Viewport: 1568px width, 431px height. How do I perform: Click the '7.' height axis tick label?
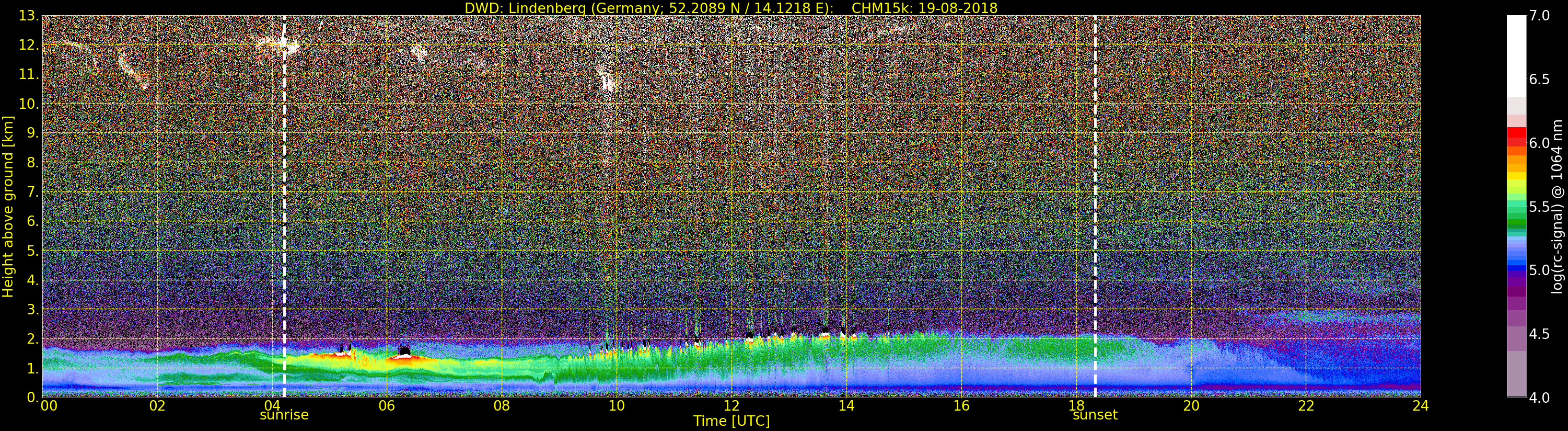coord(33,192)
